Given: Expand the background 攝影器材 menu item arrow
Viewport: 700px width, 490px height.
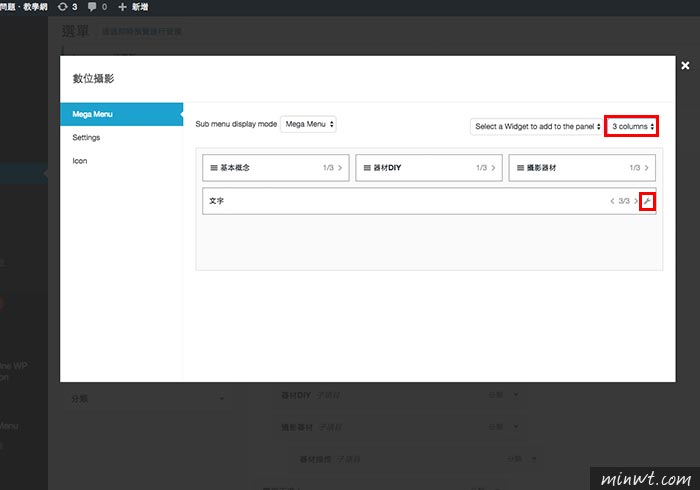Looking at the screenshot, I should coord(516,427).
